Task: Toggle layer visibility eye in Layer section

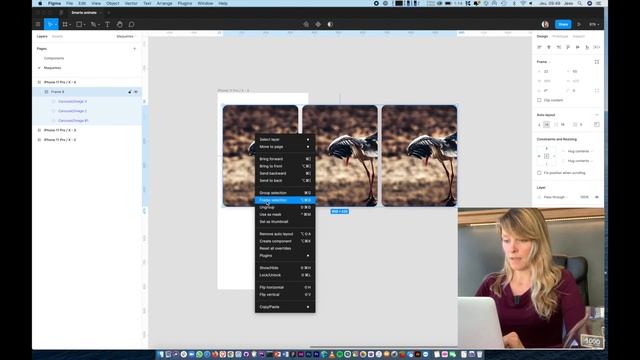Action: point(597,197)
